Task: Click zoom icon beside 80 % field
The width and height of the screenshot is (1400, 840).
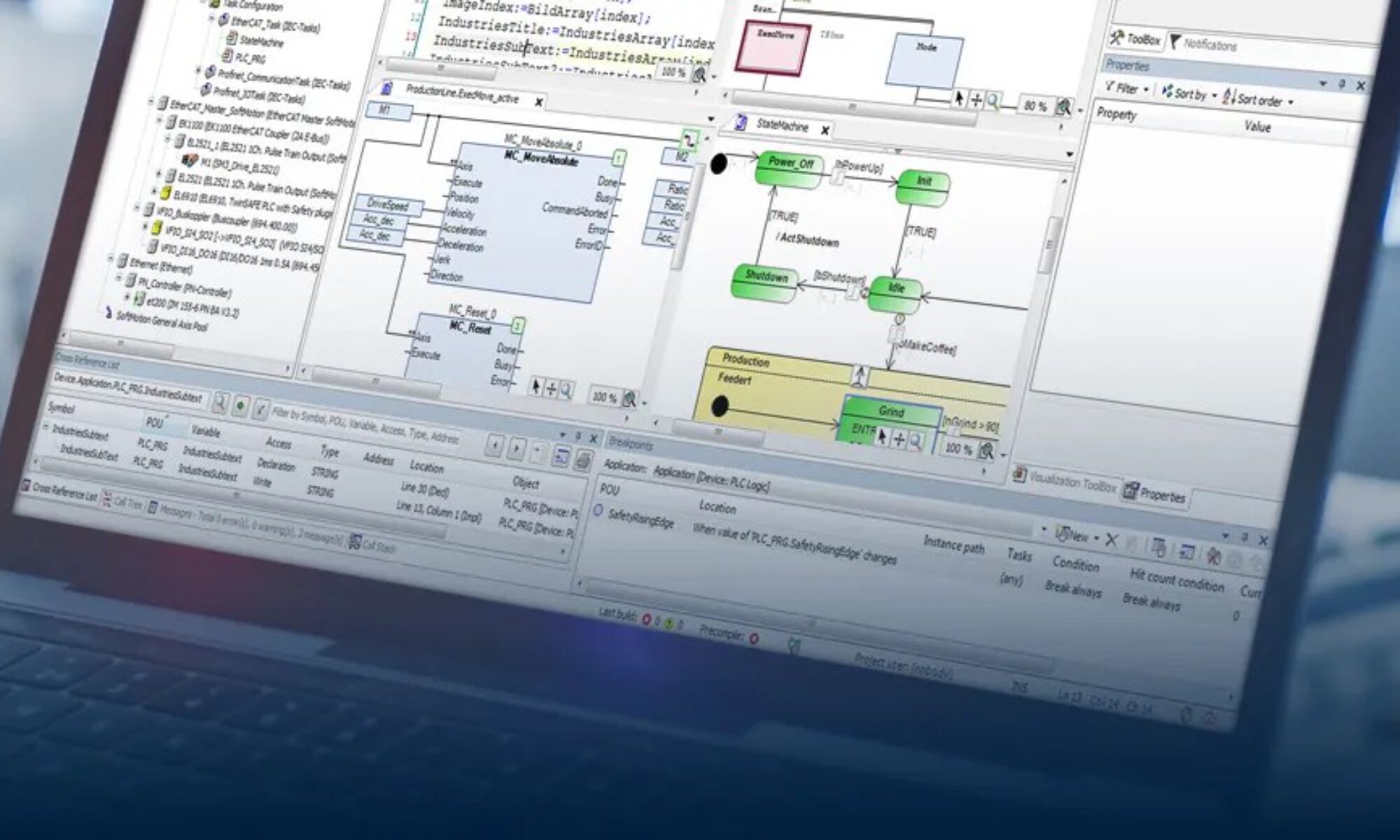Action: coord(1065,107)
